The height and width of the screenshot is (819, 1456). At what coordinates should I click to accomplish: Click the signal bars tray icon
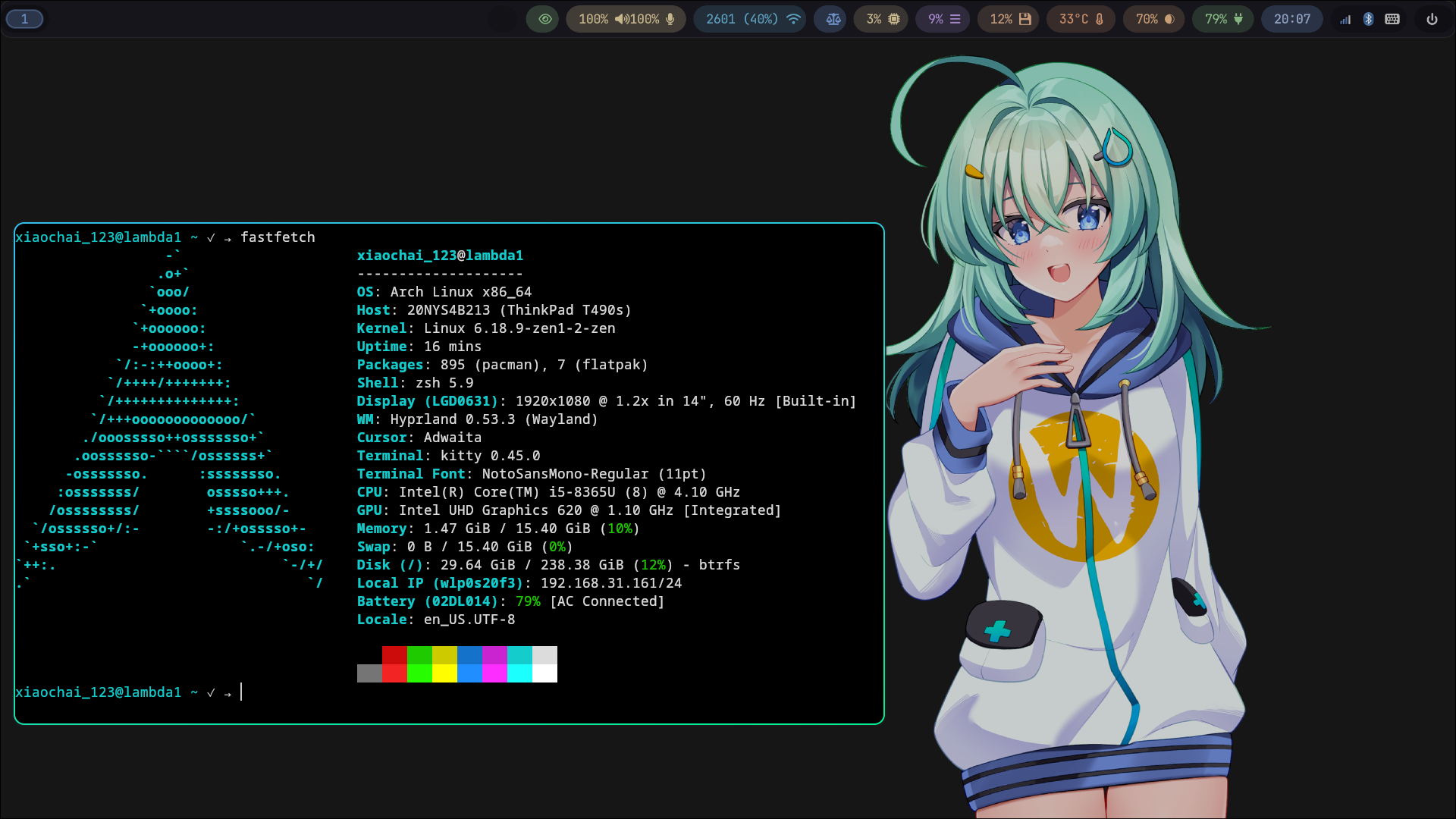click(x=1345, y=20)
